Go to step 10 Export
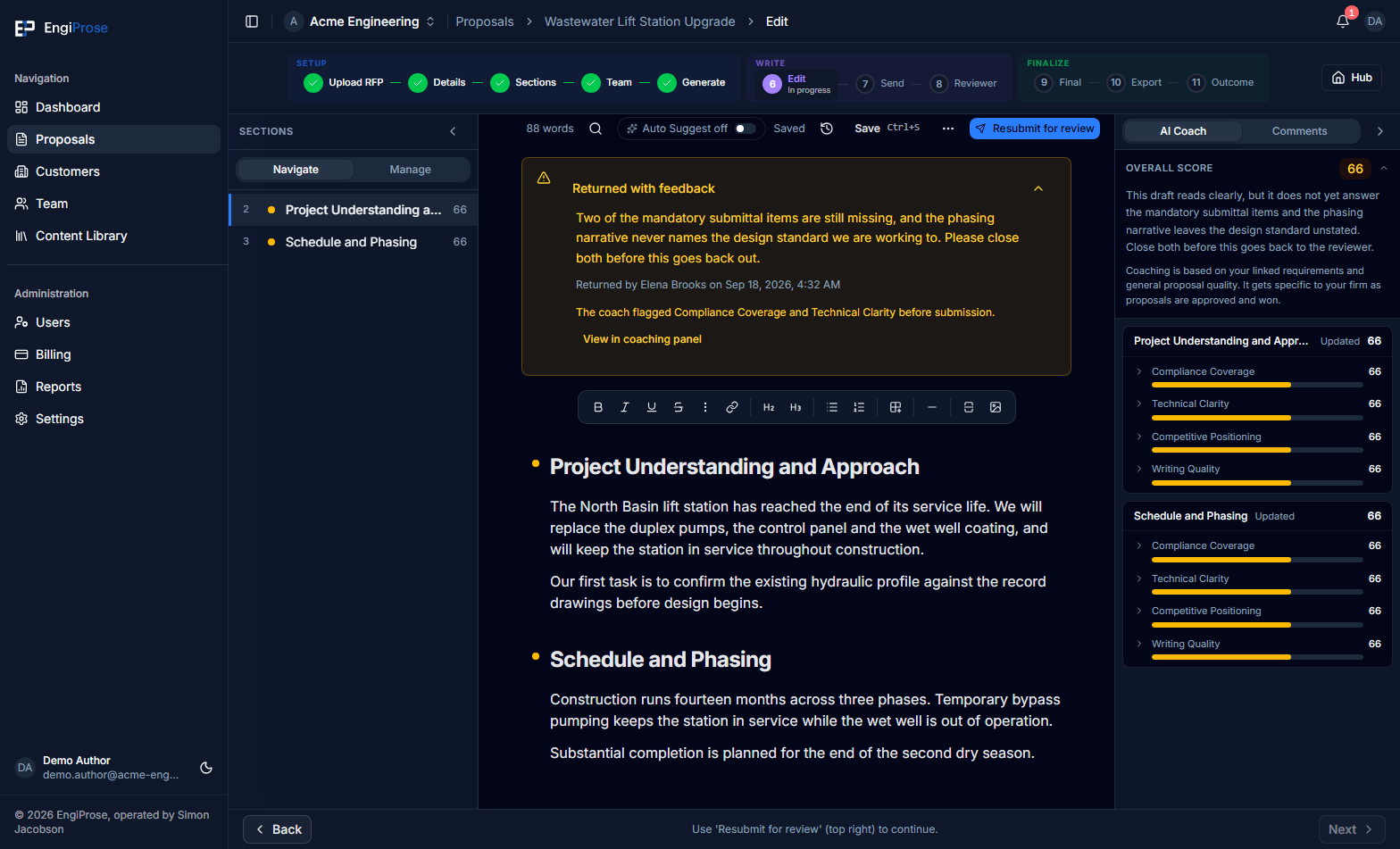 [1134, 83]
